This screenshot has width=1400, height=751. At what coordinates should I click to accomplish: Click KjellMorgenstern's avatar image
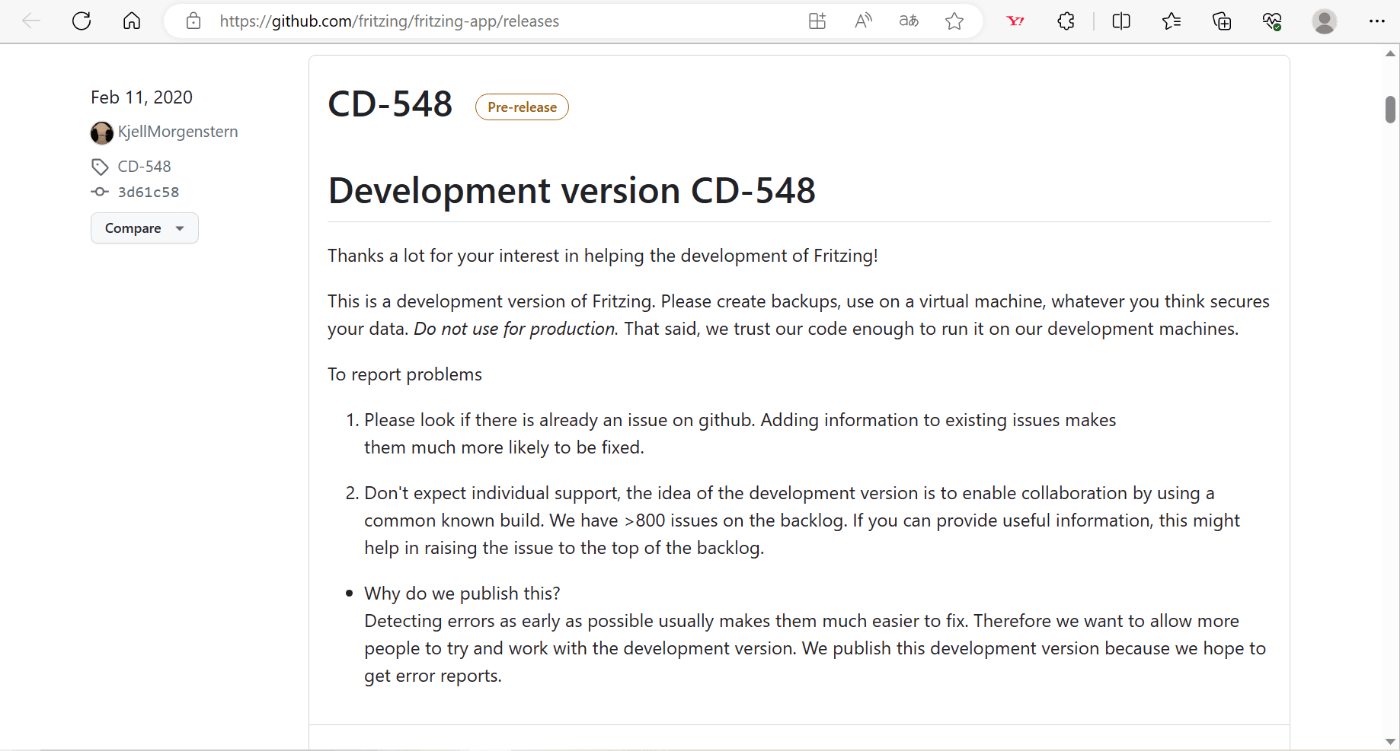pyautogui.click(x=102, y=133)
